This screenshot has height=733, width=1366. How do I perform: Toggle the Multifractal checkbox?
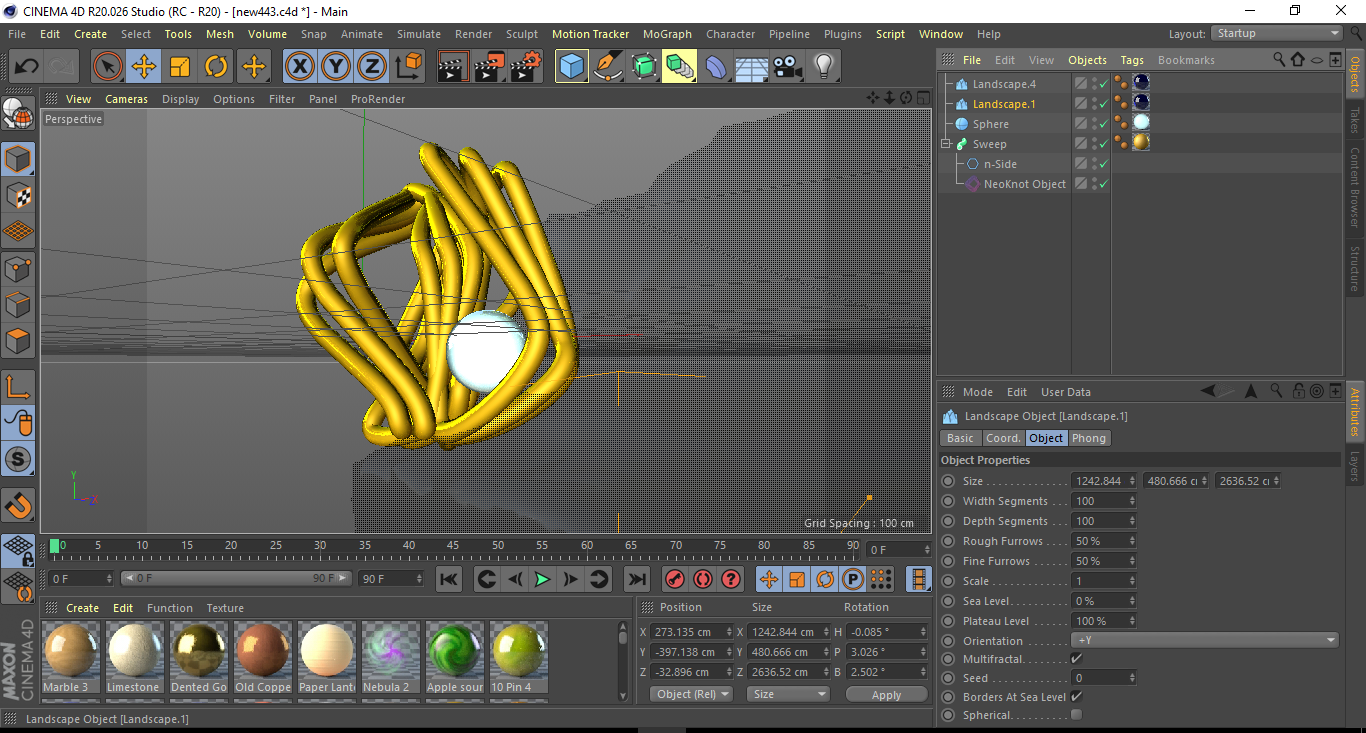(x=1076, y=659)
